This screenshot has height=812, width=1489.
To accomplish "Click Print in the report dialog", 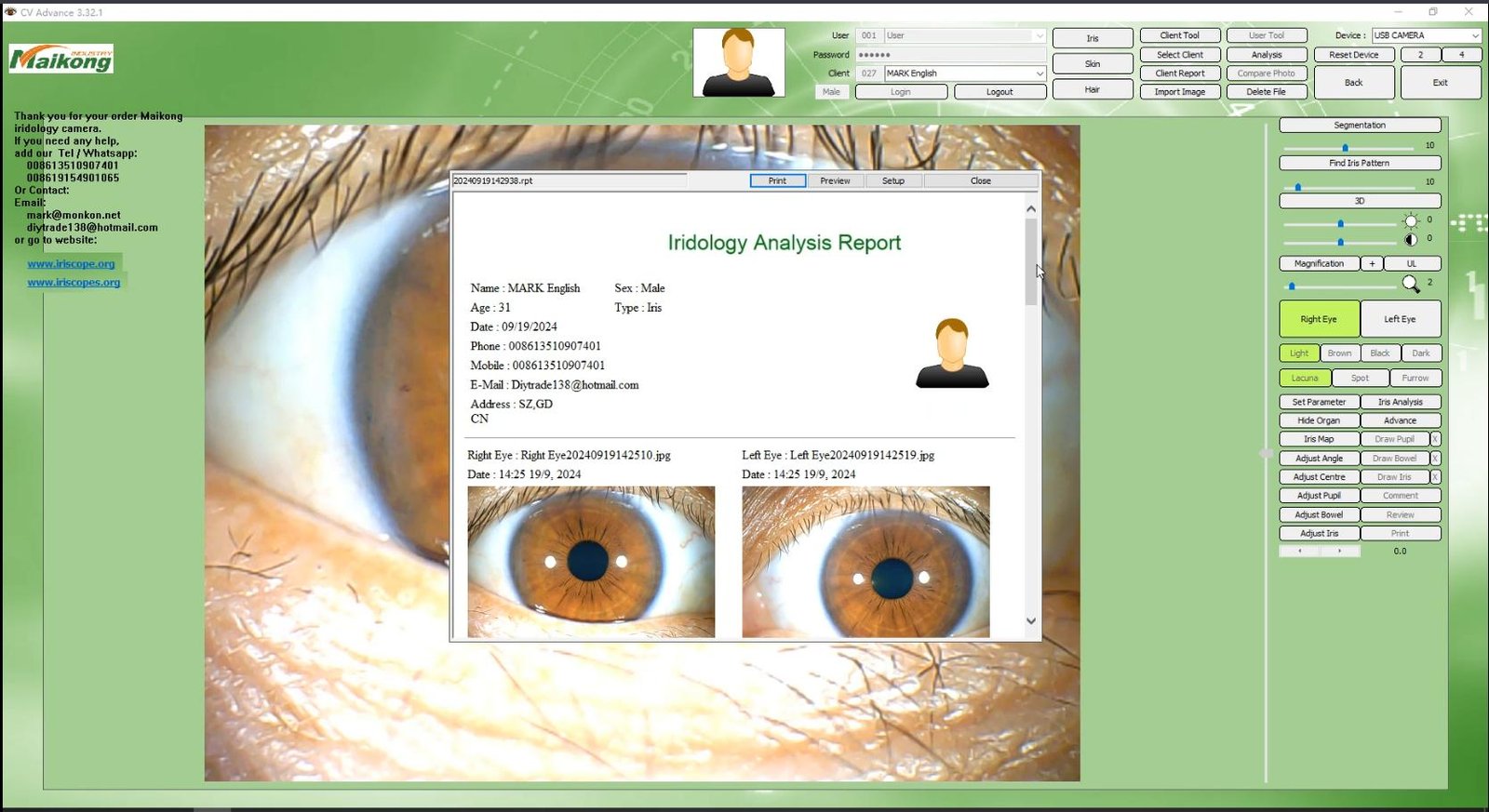I will 777,180.
